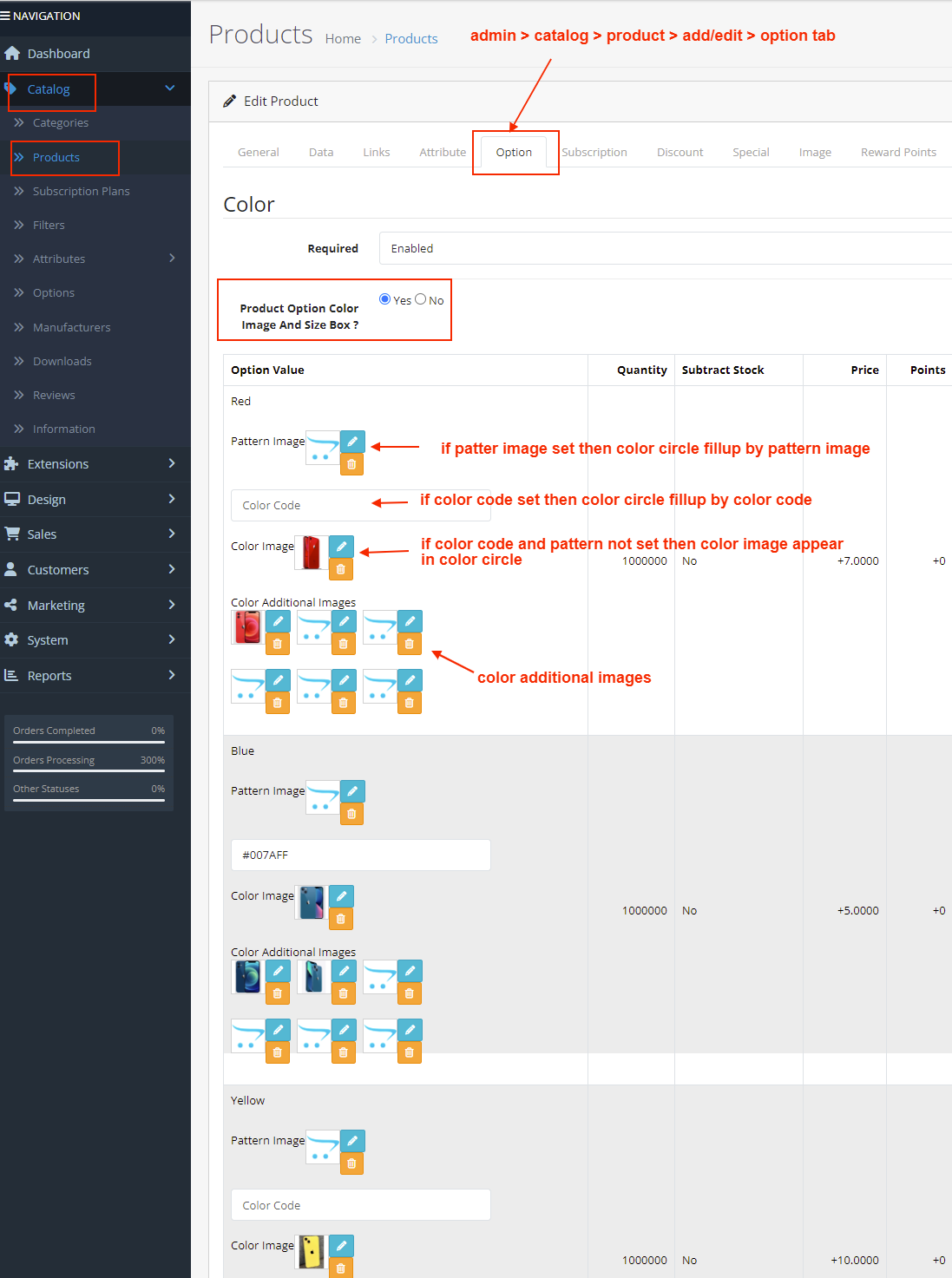Click edit pencil for Red Pattern Image
This screenshot has width=952, height=1278.
pyautogui.click(x=352, y=442)
